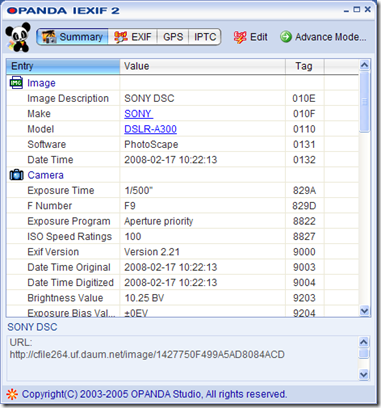Open the GPS tab
The width and height of the screenshot is (381, 408).
click(x=173, y=37)
